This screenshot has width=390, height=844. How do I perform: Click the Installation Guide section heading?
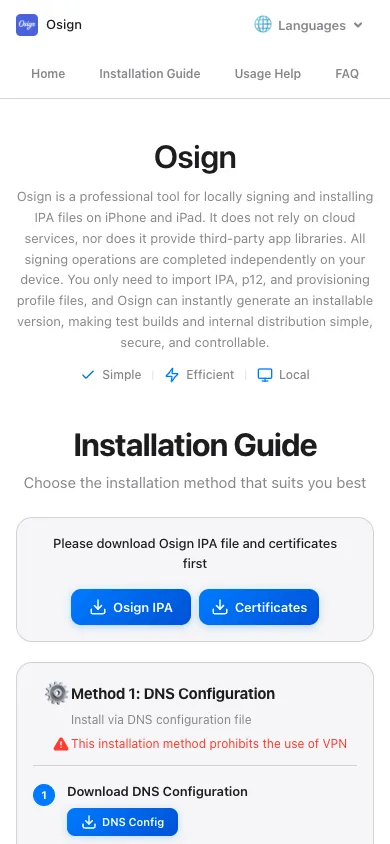point(195,446)
